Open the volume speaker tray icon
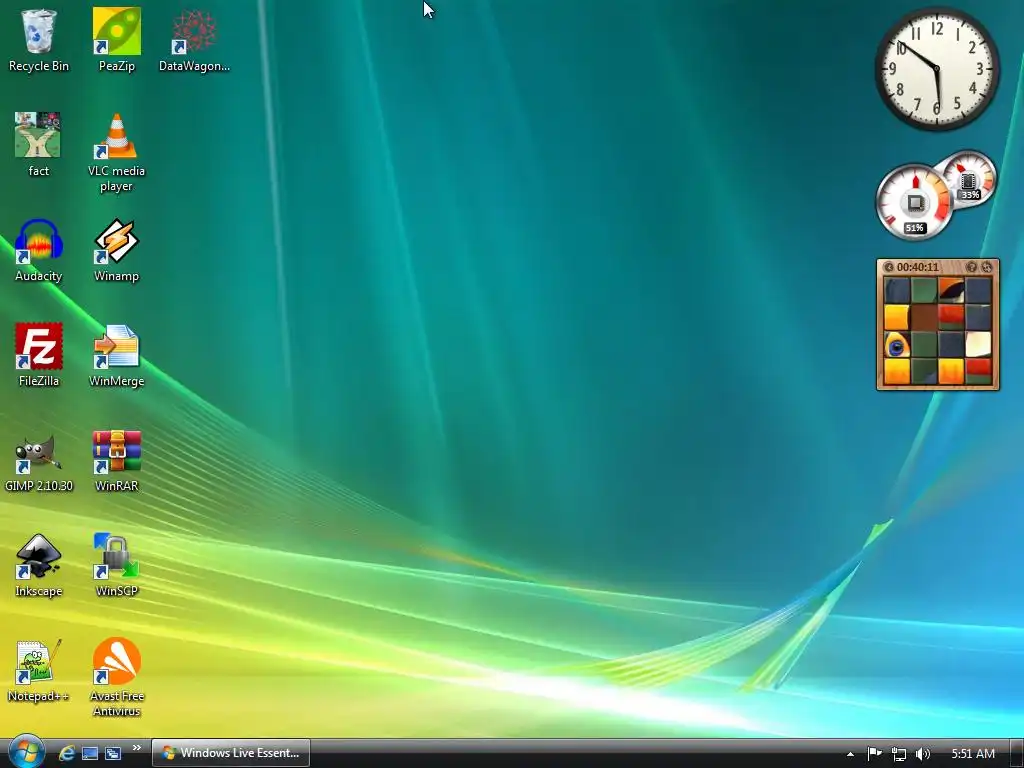This screenshot has height=768, width=1024. point(922,754)
